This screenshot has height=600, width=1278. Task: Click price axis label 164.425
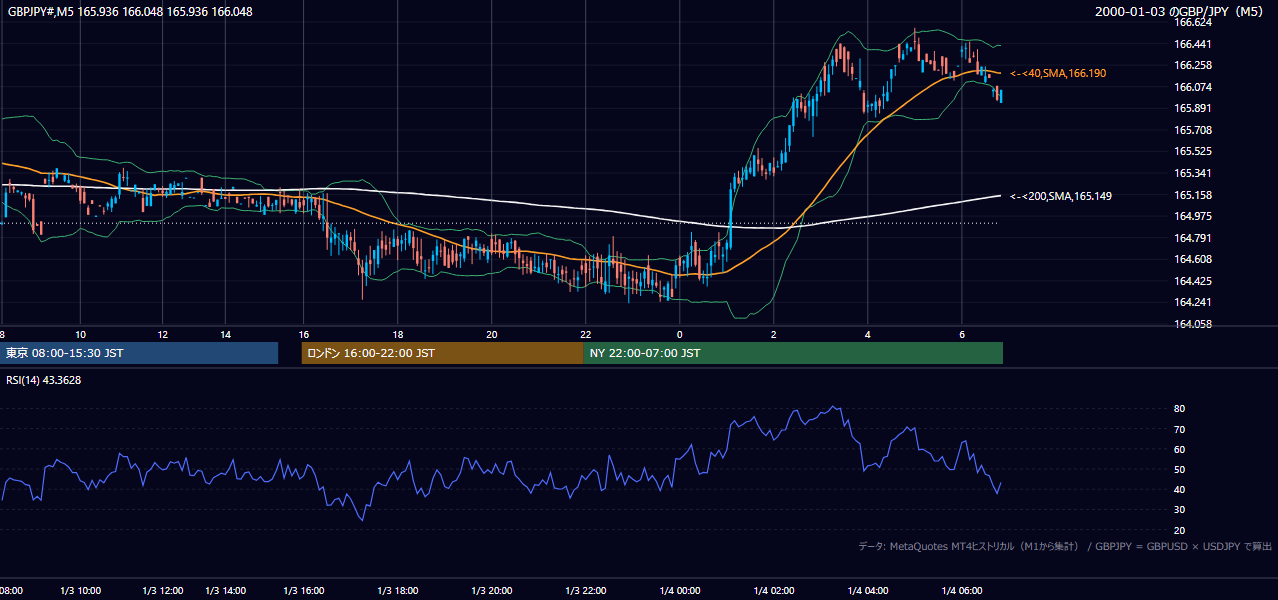pos(1193,281)
